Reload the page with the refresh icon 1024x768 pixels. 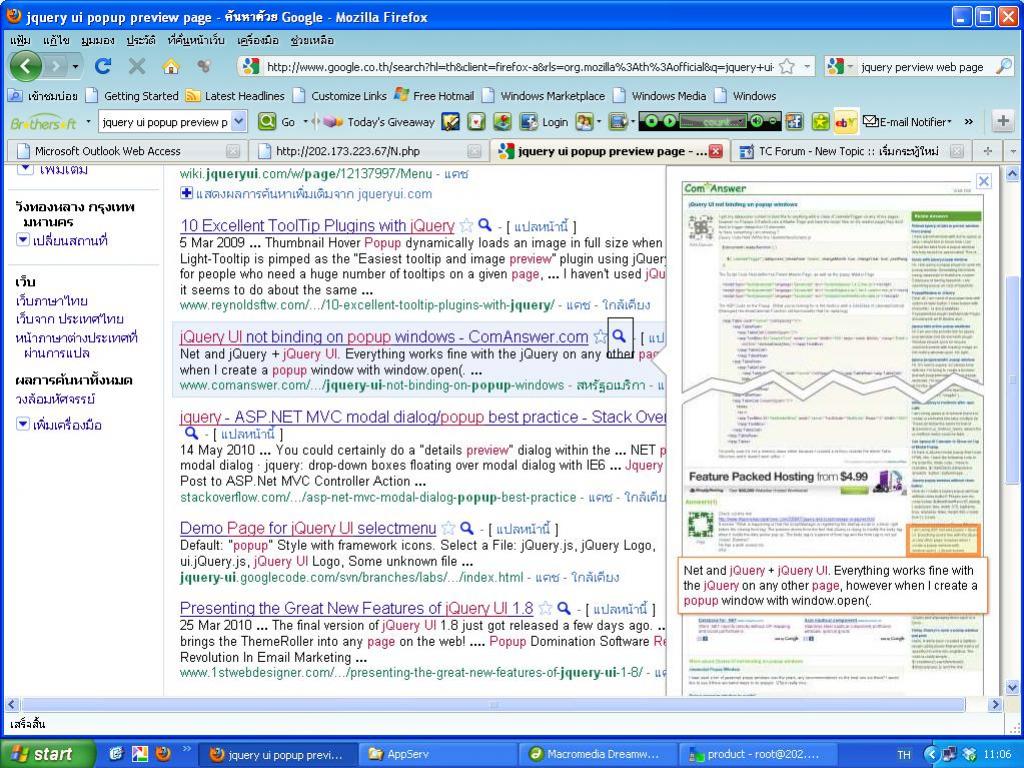point(103,66)
